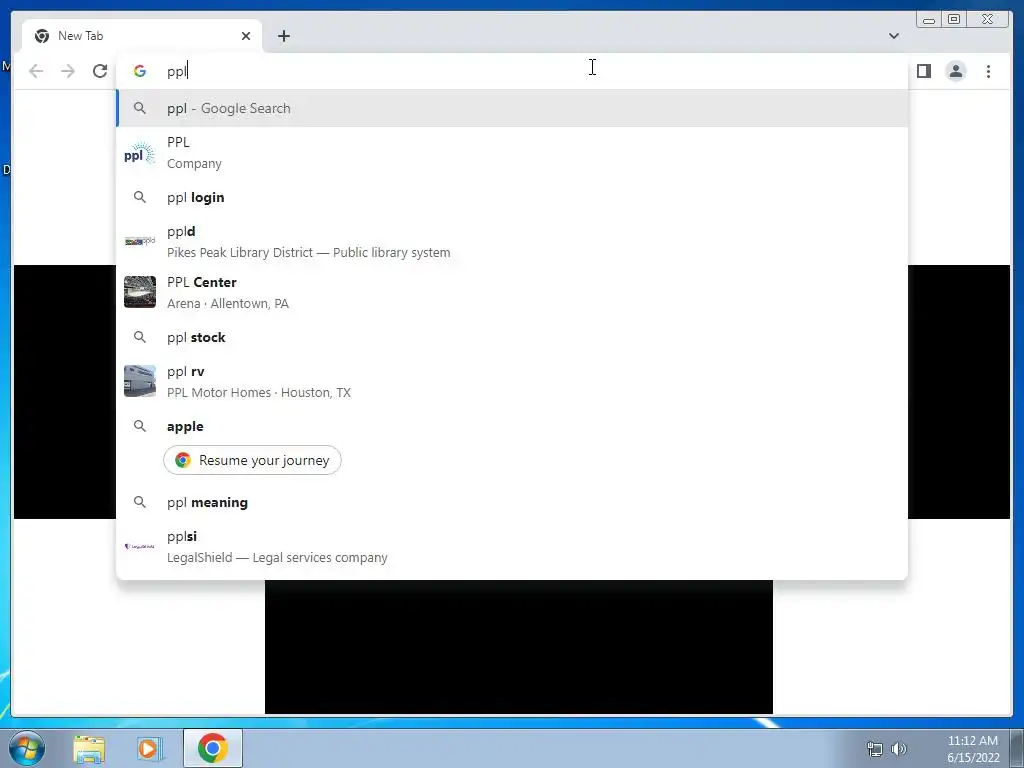Select the PPL Center arena suggestion
1024x768 pixels.
512,293
